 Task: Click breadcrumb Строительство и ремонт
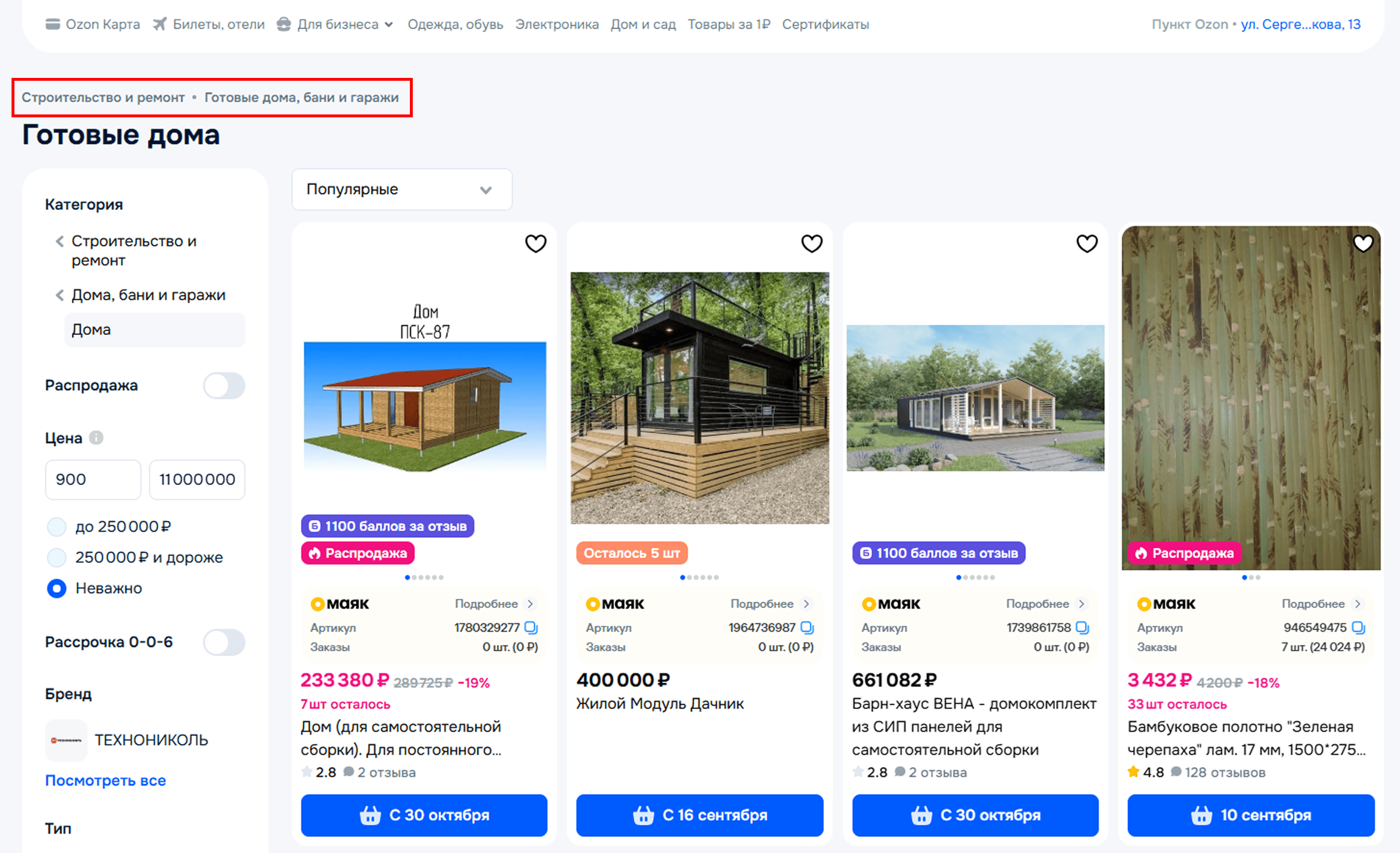pos(103,98)
